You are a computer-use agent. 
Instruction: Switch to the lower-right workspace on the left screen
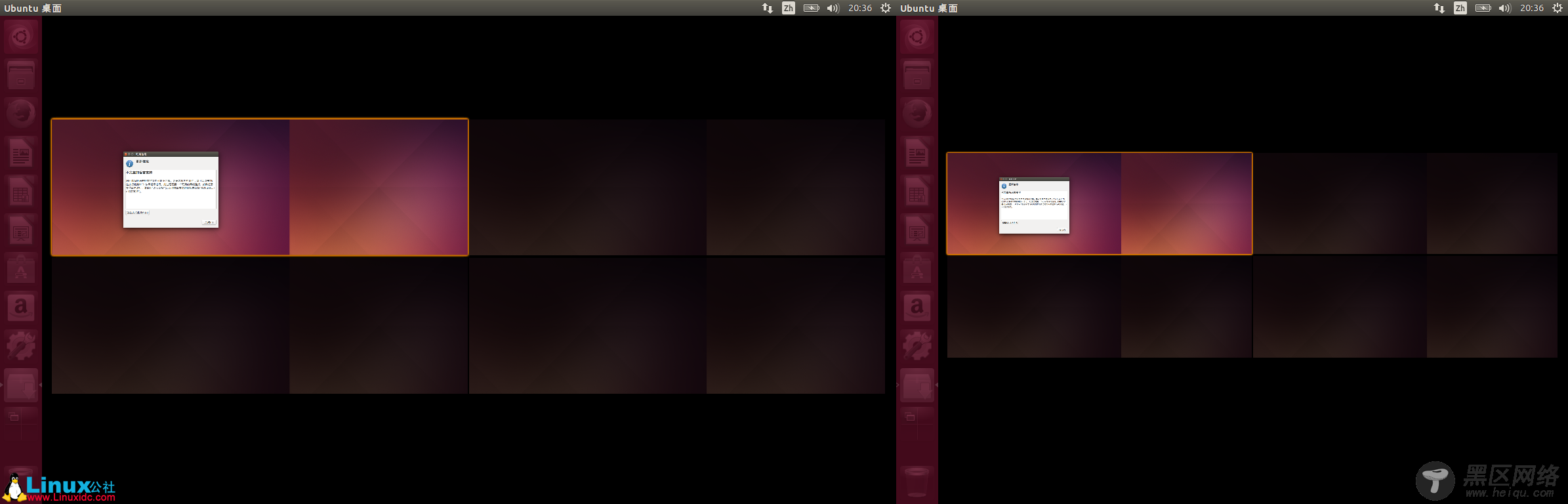(x=677, y=325)
